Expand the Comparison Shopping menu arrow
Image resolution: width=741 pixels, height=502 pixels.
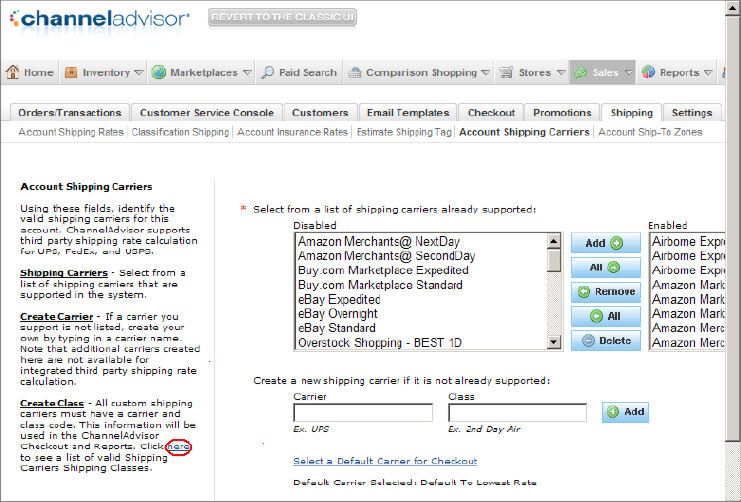pyautogui.click(x=485, y=73)
